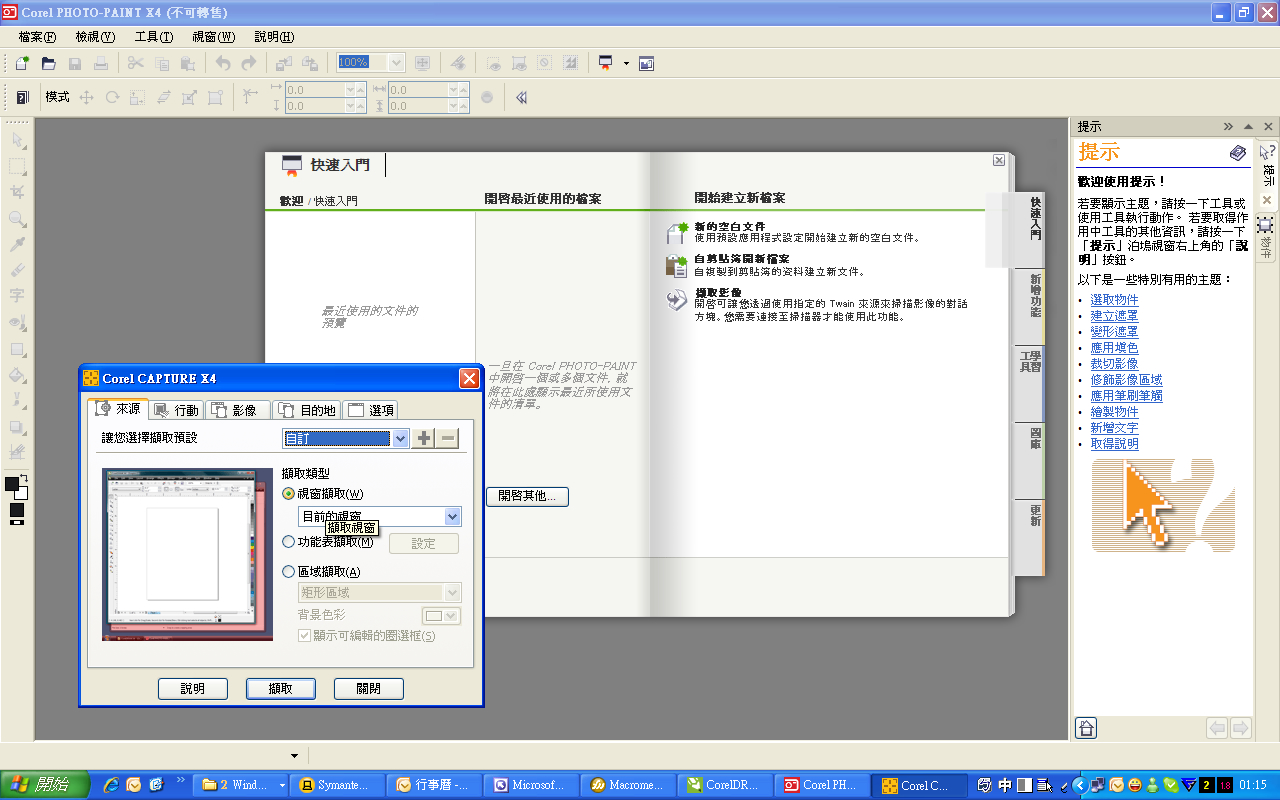The width and height of the screenshot is (1280, 800).
Task: Select the Drop Shadow tool
Action: (x=17, y=427)
